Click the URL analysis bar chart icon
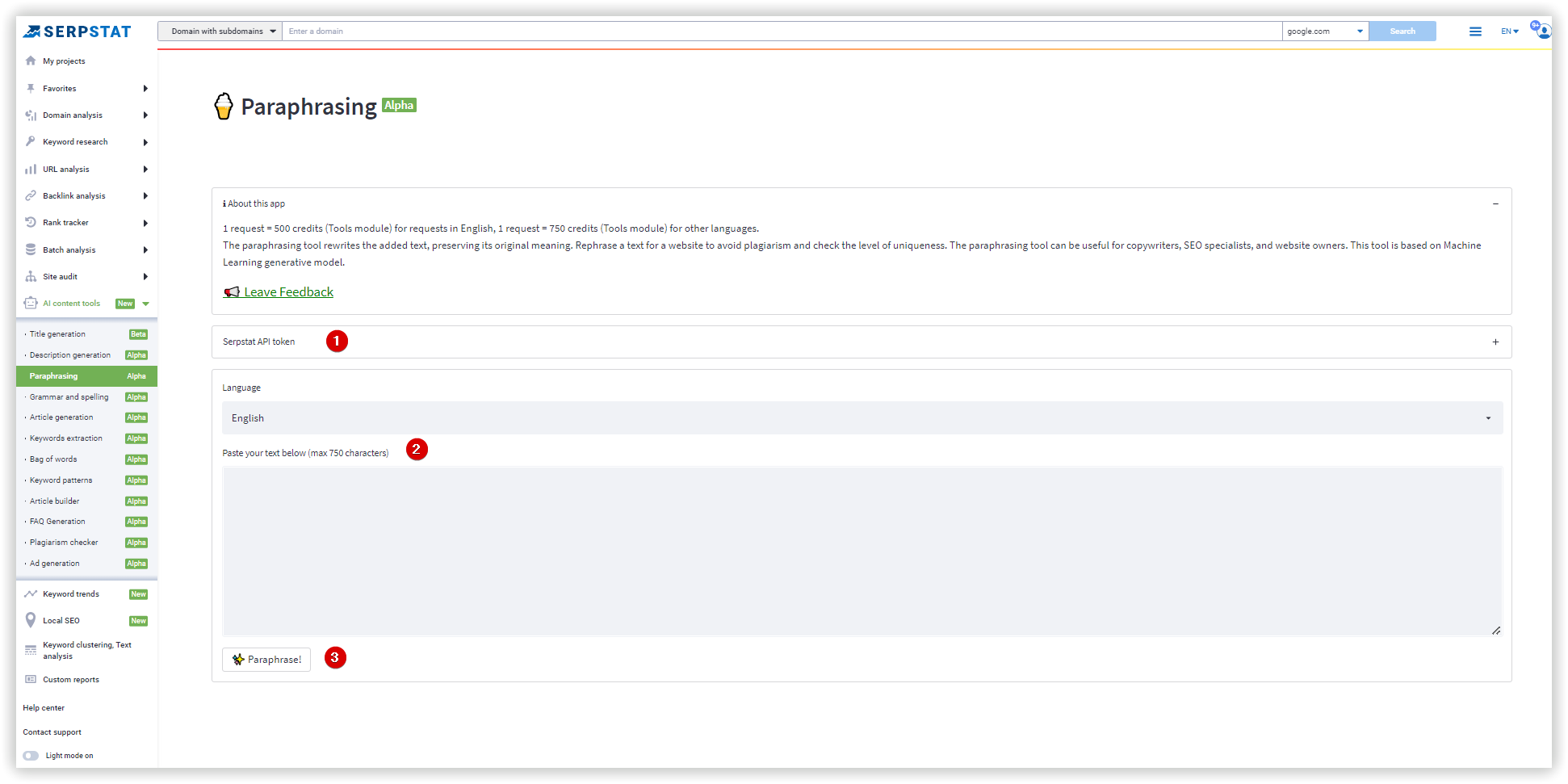1568x784 pixels. (x=31, y=169)
